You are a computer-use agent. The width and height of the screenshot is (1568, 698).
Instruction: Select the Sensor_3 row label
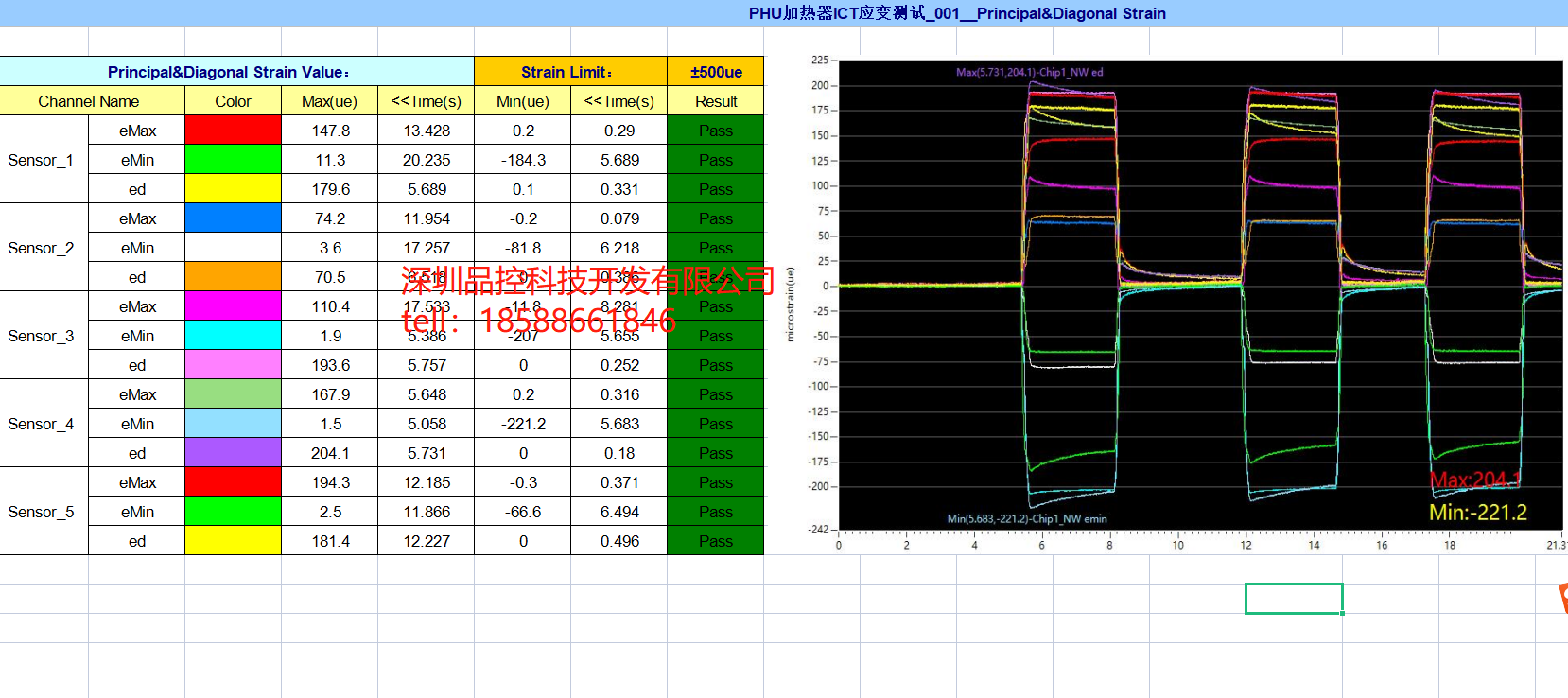[44, 336]
